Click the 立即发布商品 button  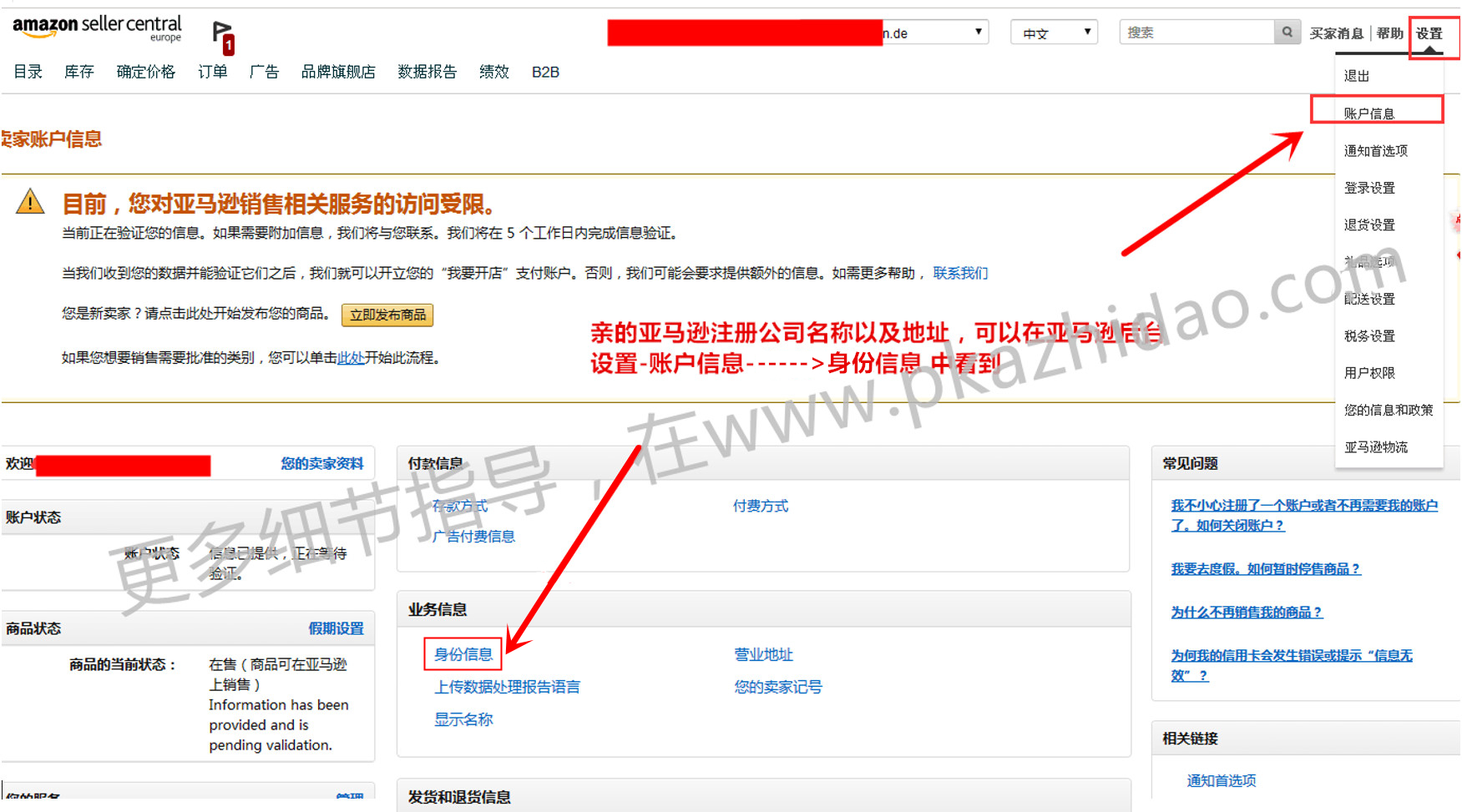coord(387,315)
